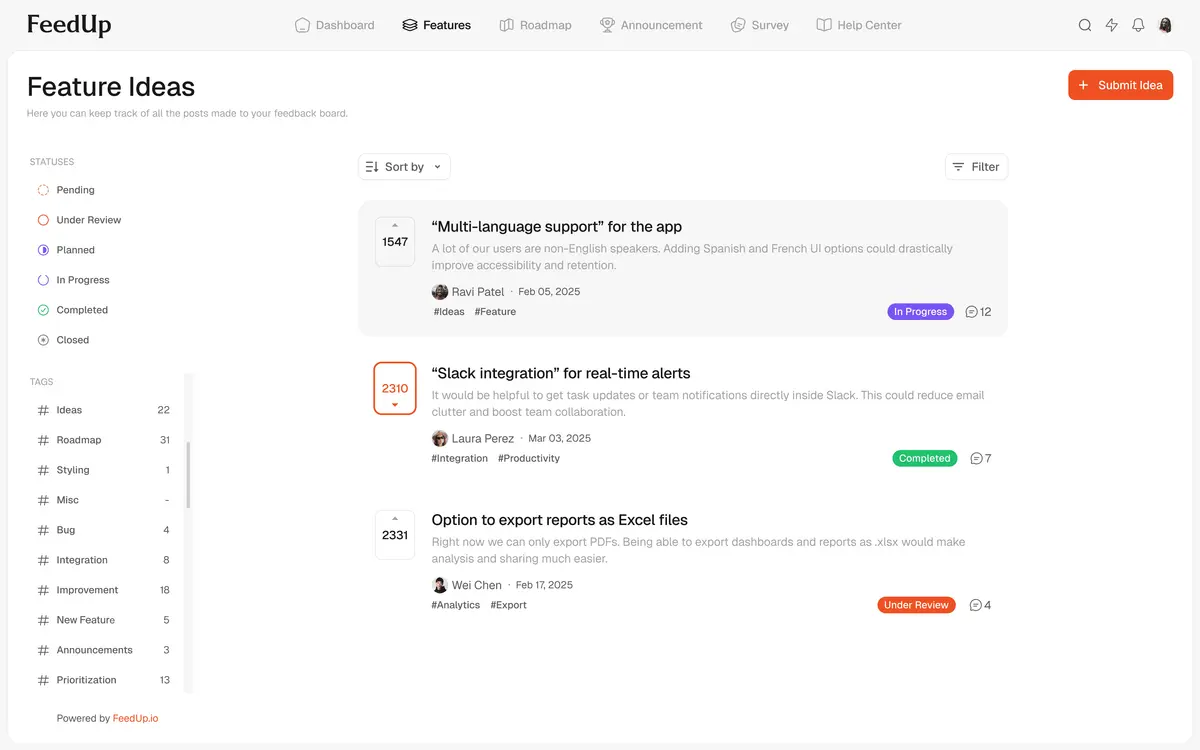Click the Submit Idea button
1200x750 pixels.
click(x=1120, y=85)
